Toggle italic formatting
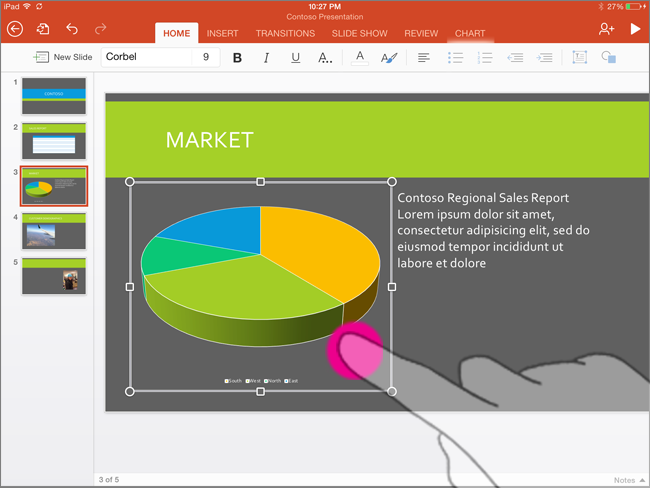This screenshot has width=650, height=488. [266, 58]
